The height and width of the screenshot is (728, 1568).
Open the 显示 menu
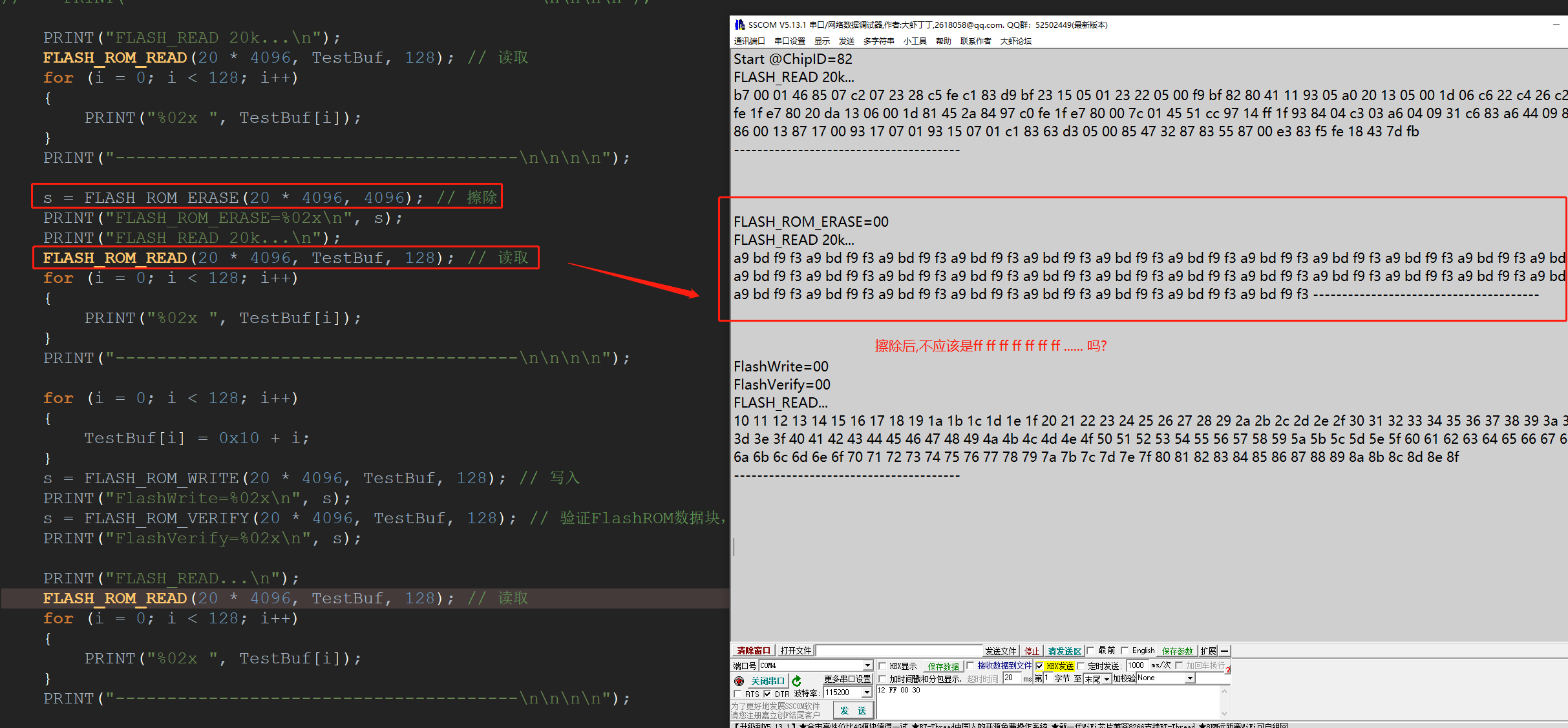pos(822,41)
